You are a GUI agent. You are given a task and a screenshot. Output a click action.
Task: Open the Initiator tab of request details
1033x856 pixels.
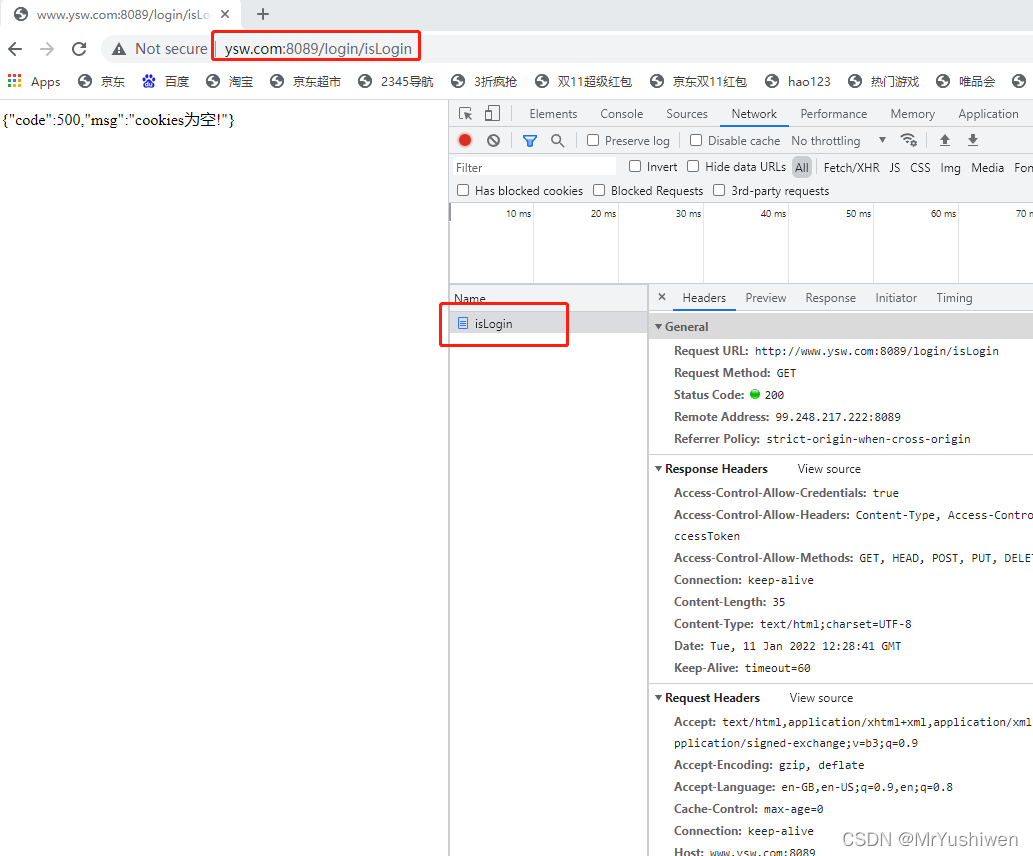pos(896,298)
